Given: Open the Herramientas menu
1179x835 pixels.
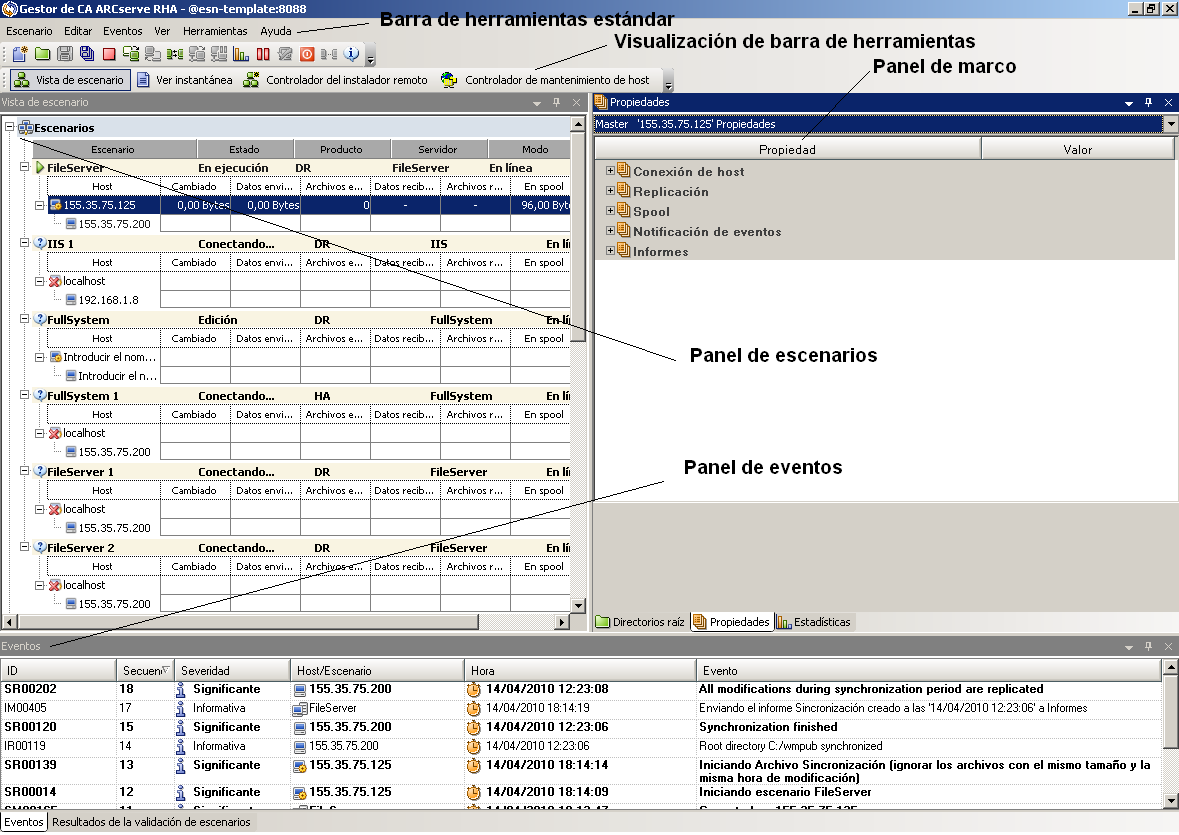Looking at the screenshot, I should tap(215, 31).
